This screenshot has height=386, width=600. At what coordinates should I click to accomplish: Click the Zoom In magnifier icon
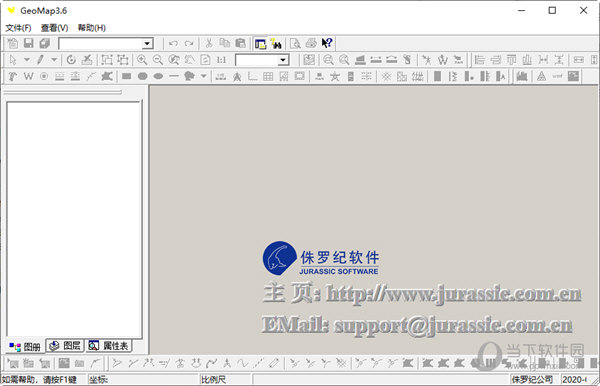coord(142,60)
